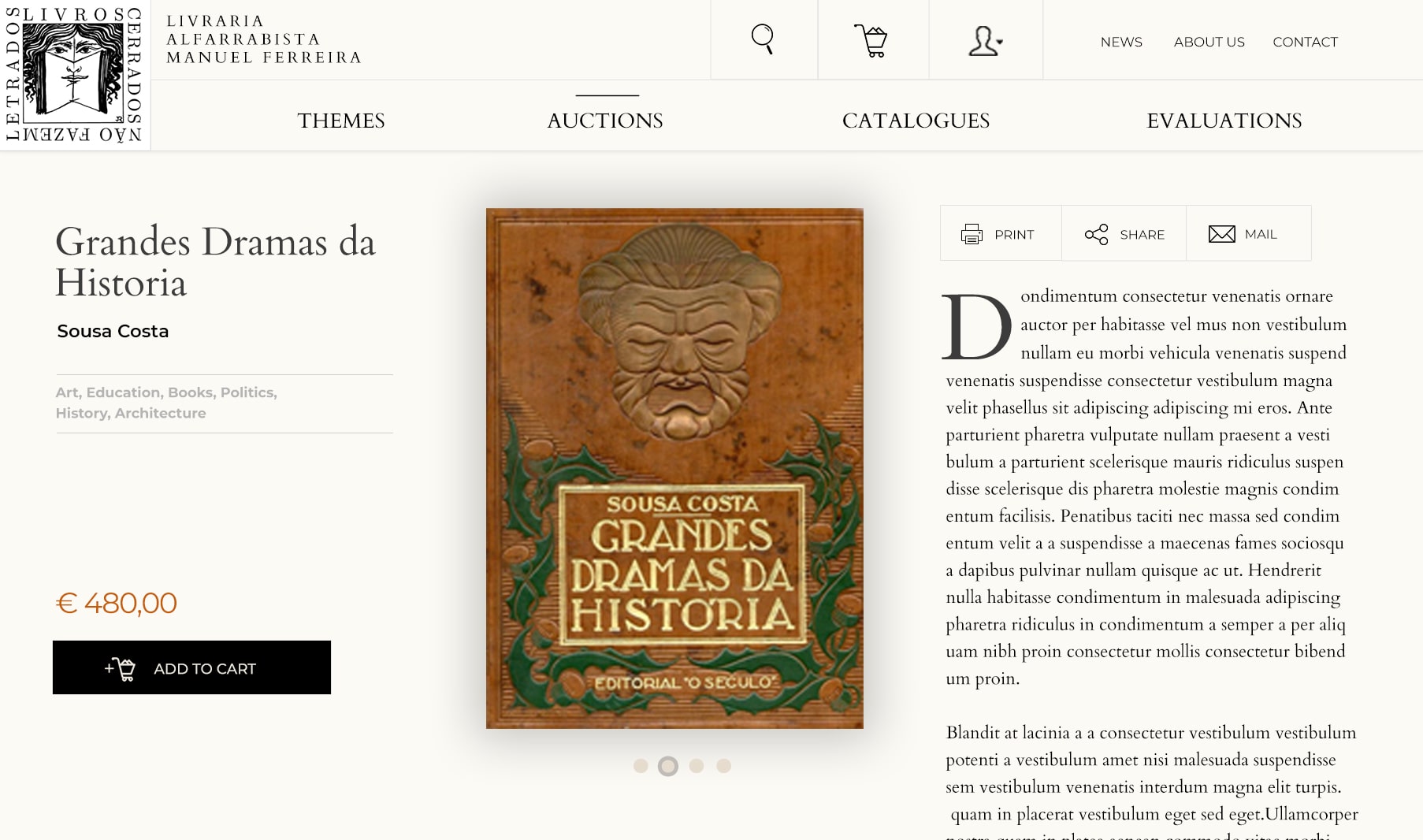Click the Art category tag
Screen dimensions: 1423x840
tap(67, 392)
